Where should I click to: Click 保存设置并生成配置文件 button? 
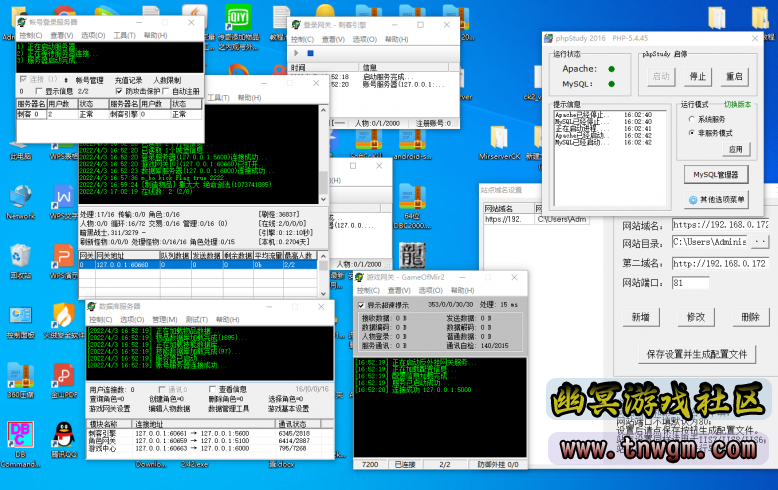click(697, 354)
